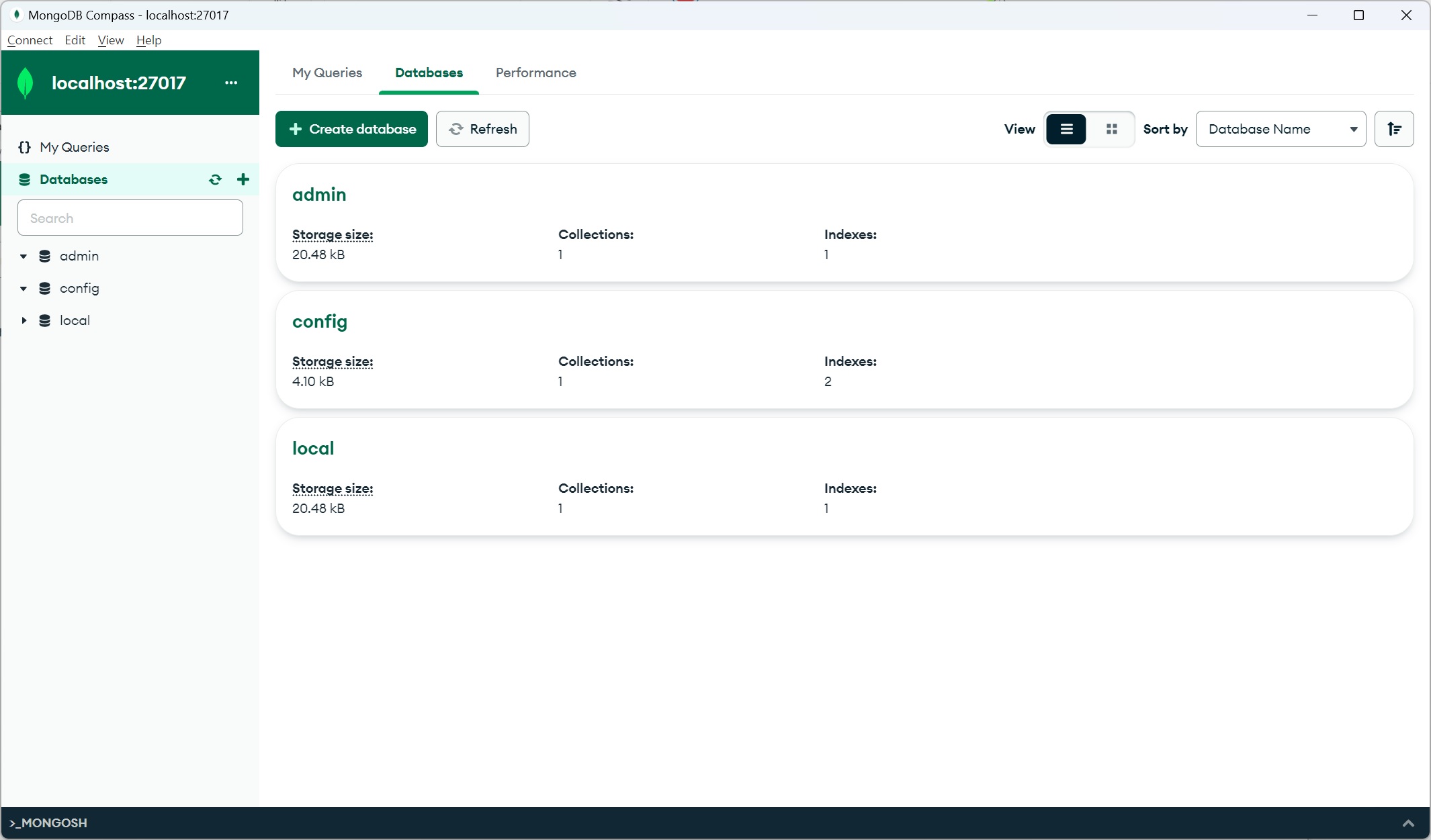
Task: Click the Create database button
Action: [x=351, y=129]
